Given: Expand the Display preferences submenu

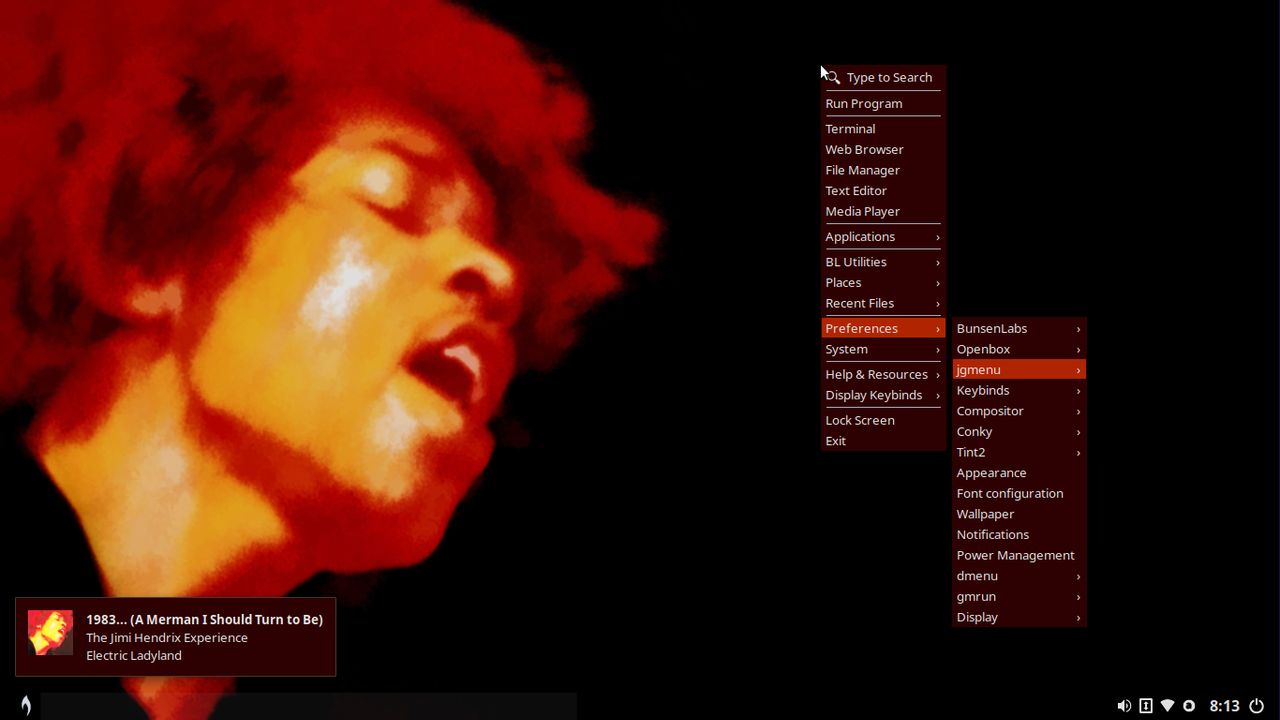Looking at the screenshot, I should 1019,617.
